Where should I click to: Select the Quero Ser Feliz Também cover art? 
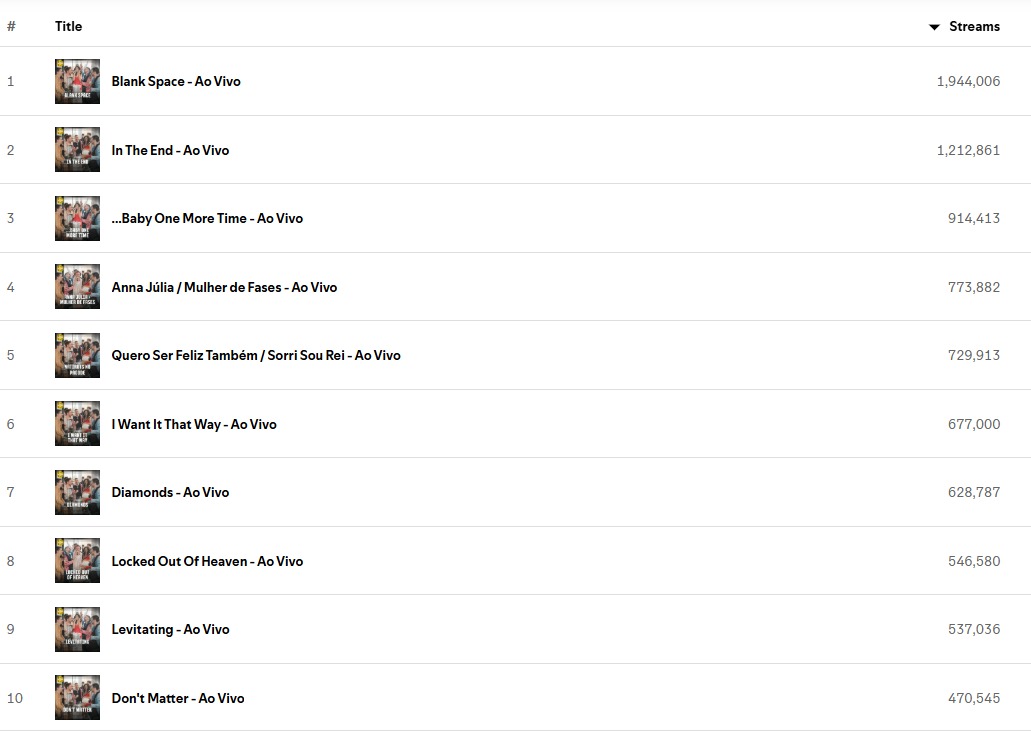coord(78,355)
